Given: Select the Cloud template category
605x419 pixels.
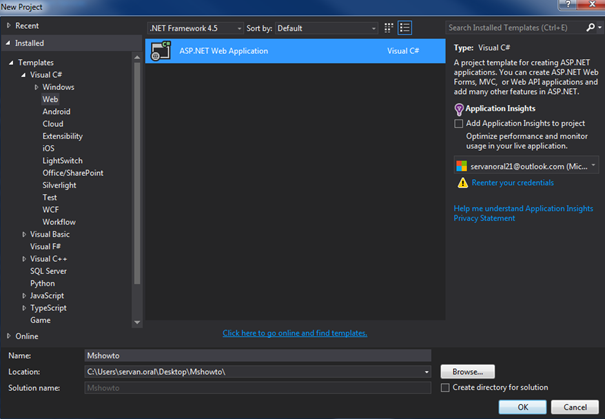Looking at the screenshot, I should tap(53, 124).
